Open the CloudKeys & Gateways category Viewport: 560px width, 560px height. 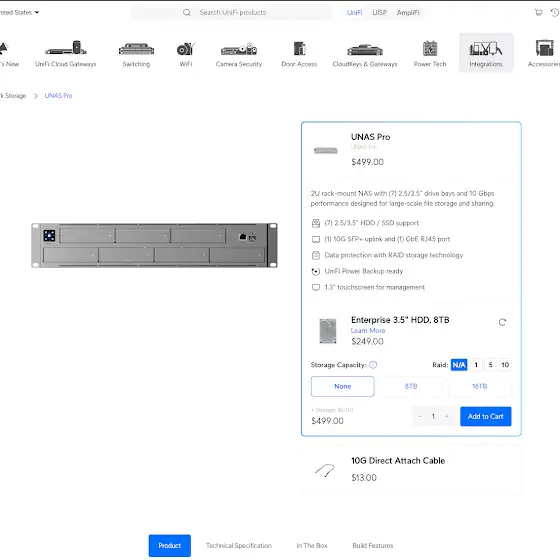(x=365, y=53)
